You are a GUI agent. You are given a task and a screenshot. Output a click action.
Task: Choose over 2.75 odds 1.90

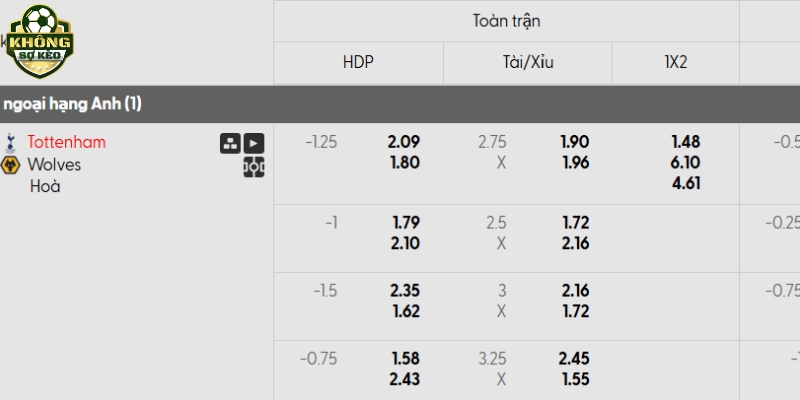point(575,142)
